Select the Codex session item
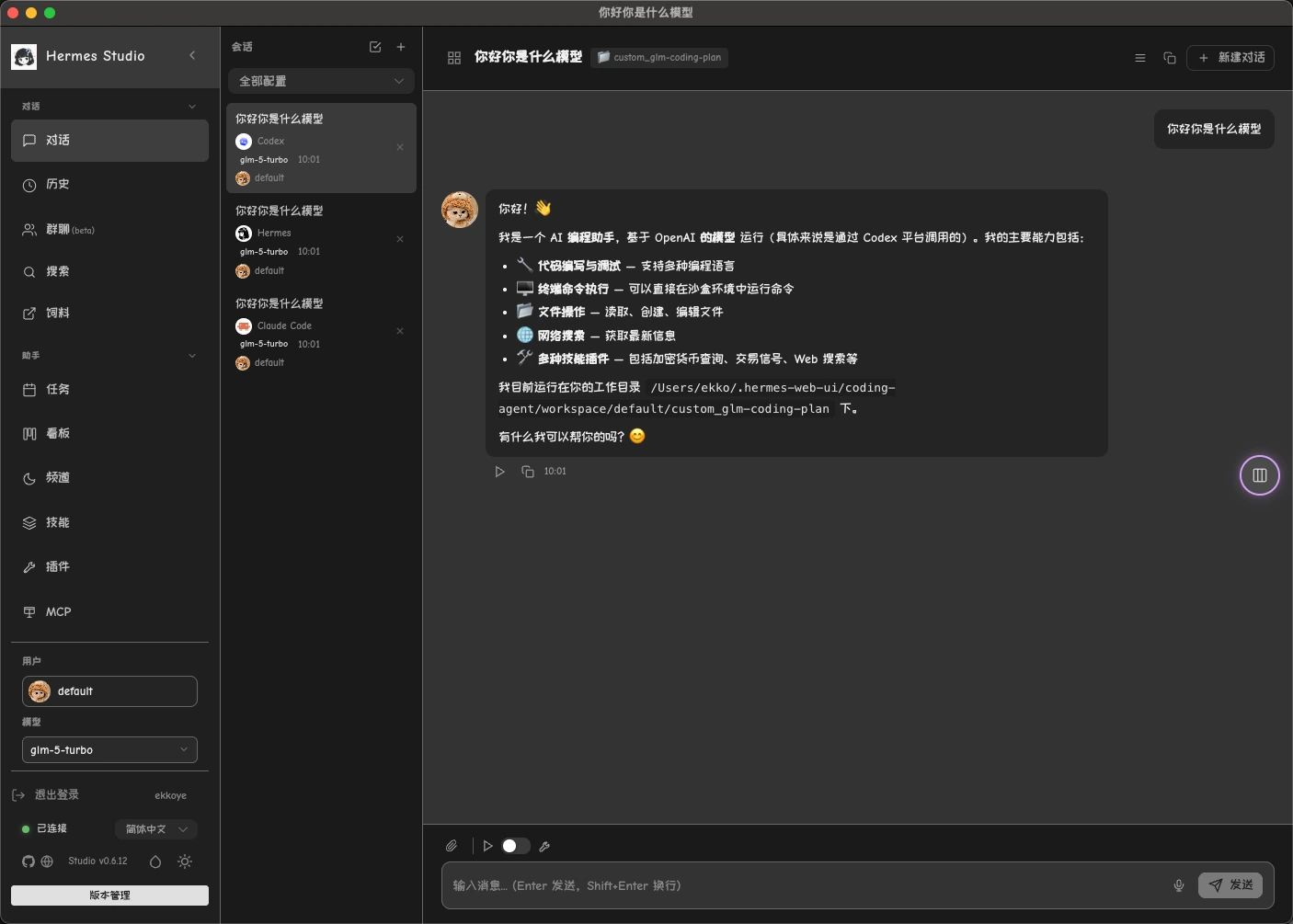The image size is (1293, 924). tap(321, 148)
